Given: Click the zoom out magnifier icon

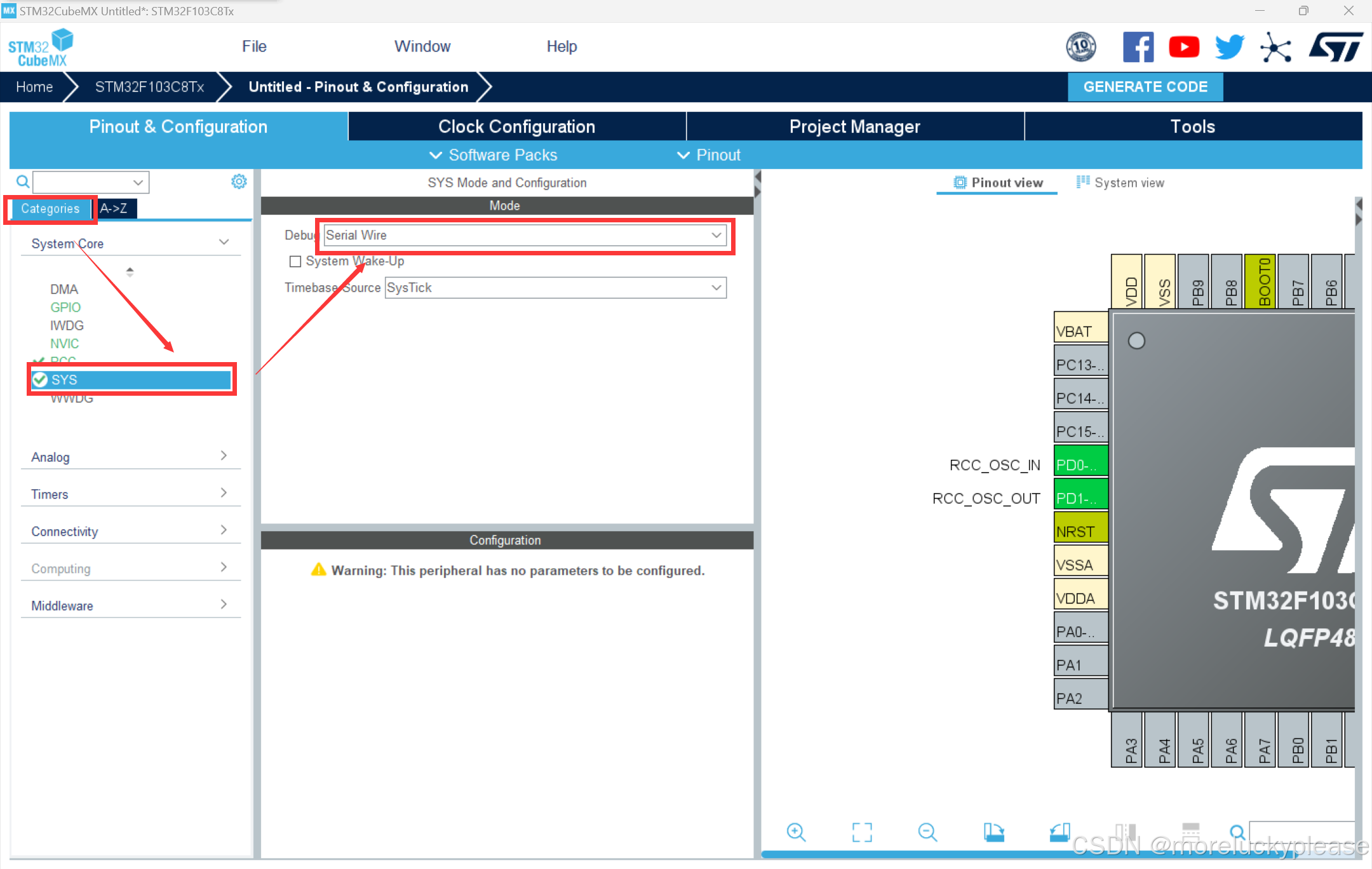Looking at the screenshot, I should 927,832.
